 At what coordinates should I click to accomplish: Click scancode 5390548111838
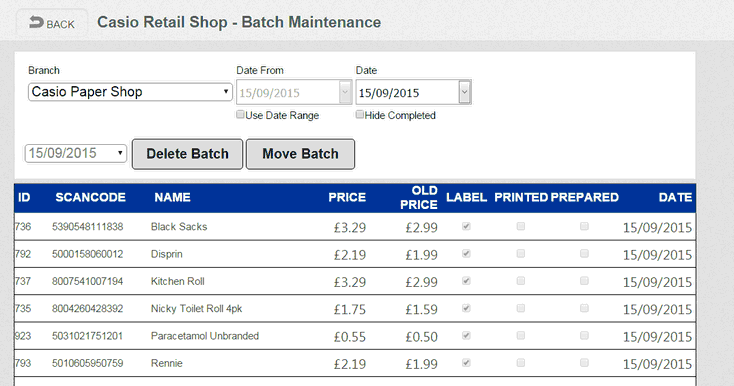(x=88, y=227)
